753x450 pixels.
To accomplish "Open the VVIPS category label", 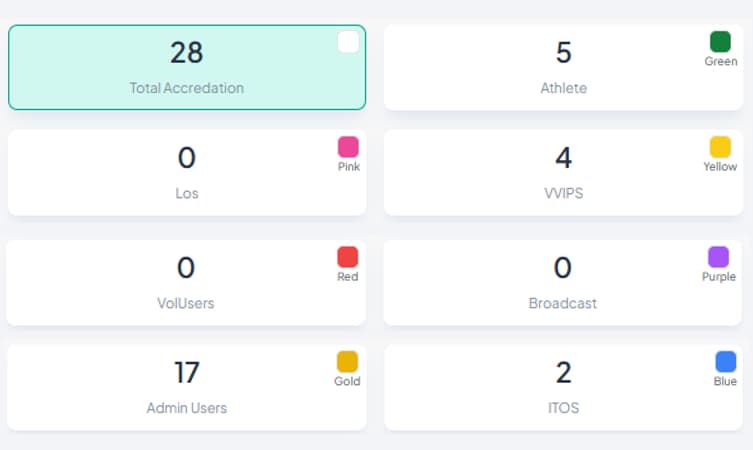I will 563,193.
